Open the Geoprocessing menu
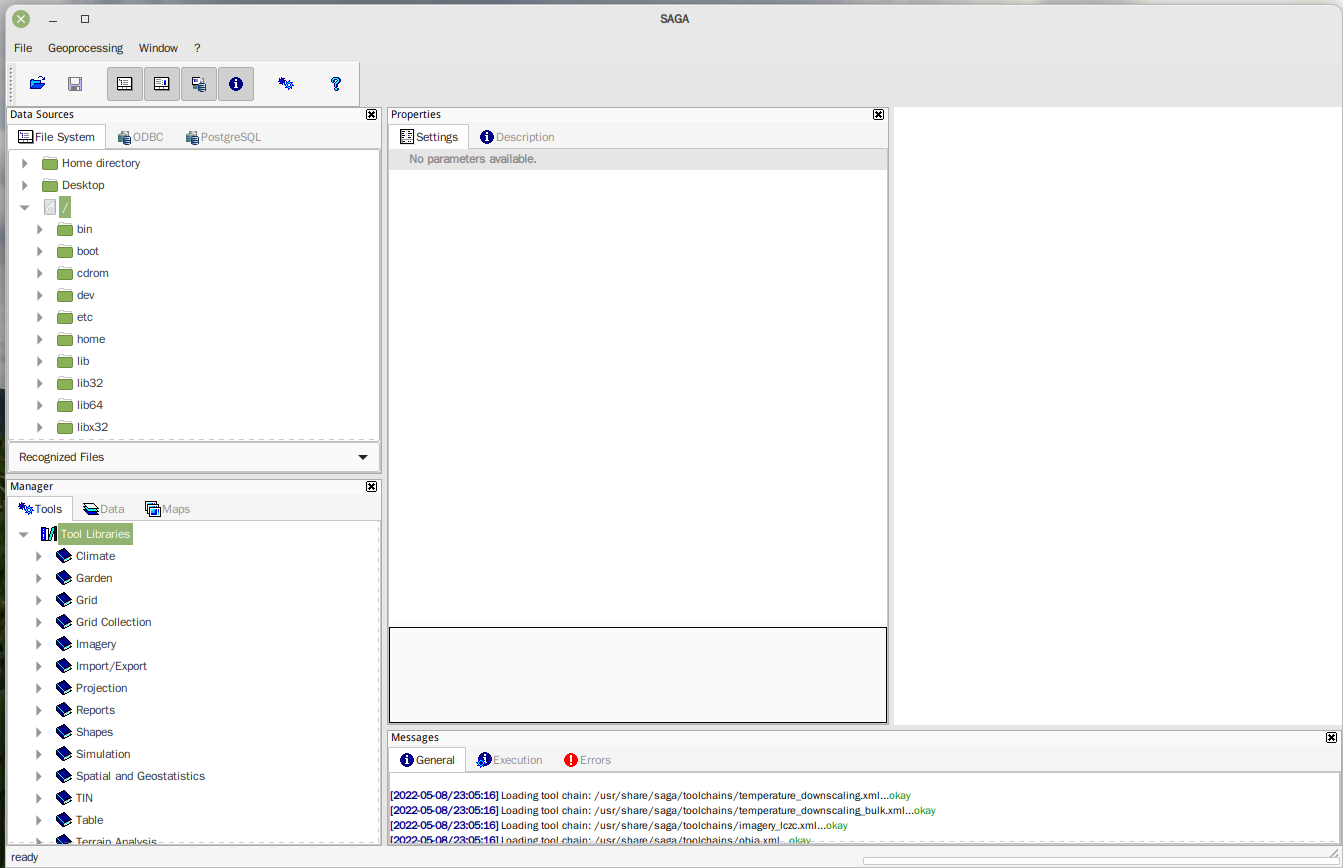The width and height of the screenshot is (1343, 868). (x=85, y=48)
